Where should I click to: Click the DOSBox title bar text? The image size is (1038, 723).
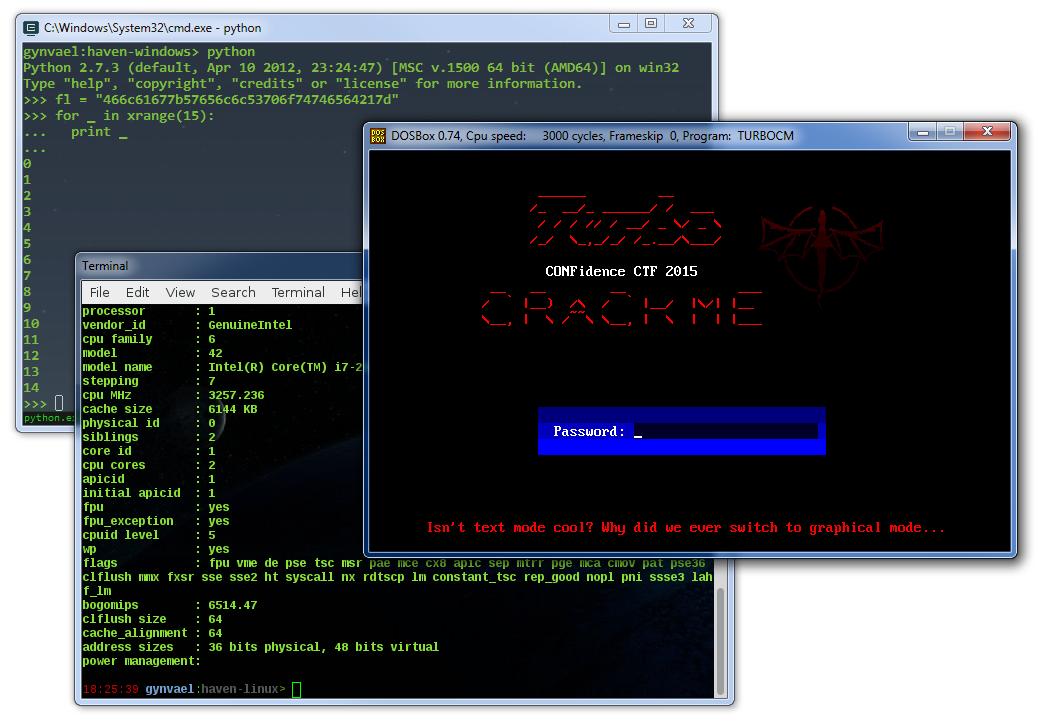click(x=592, y=136)
